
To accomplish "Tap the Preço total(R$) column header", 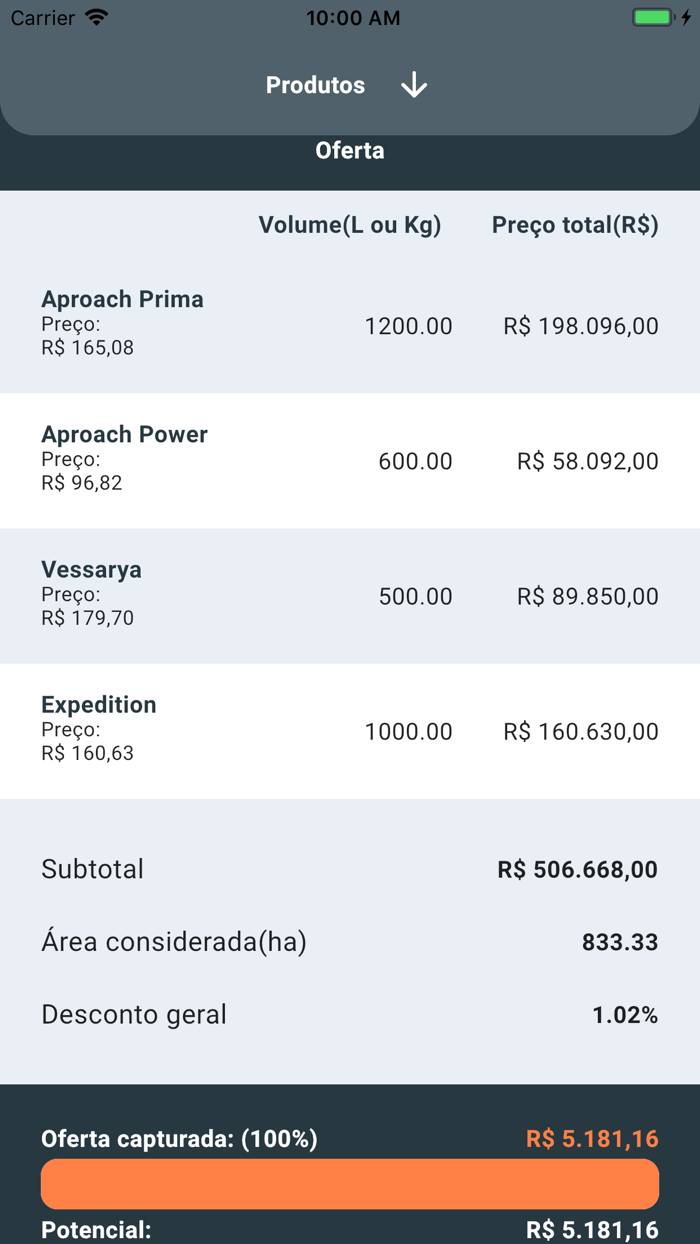I will coord(575,225).
